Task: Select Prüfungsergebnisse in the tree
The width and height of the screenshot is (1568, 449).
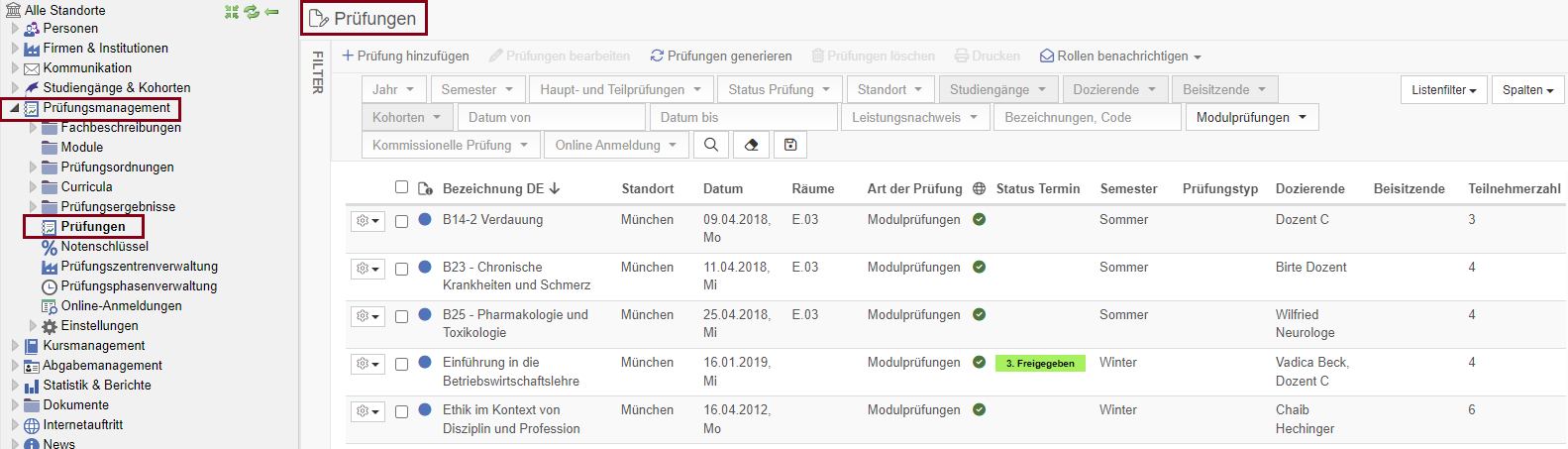Action: pos(118,206)
